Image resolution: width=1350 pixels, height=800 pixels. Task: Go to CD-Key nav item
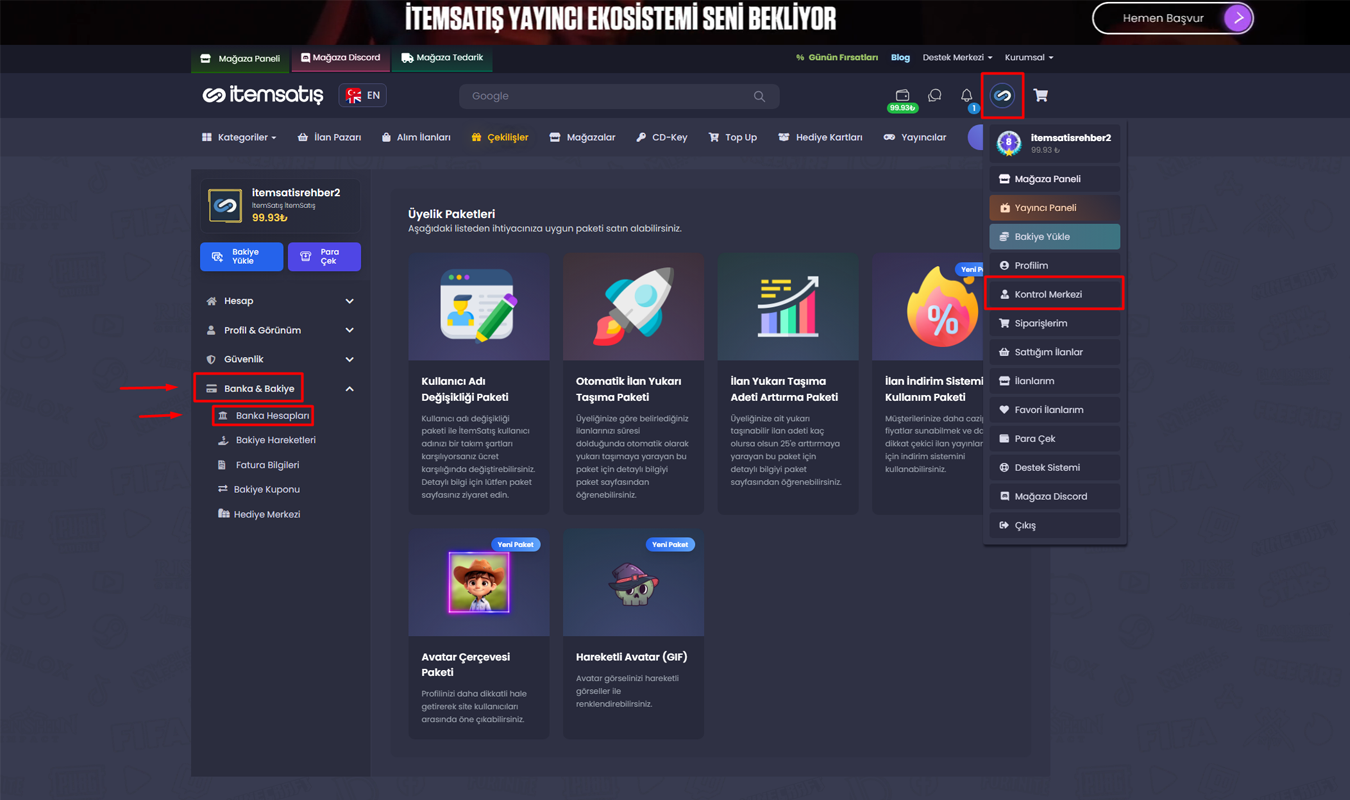tap(661, 137)
